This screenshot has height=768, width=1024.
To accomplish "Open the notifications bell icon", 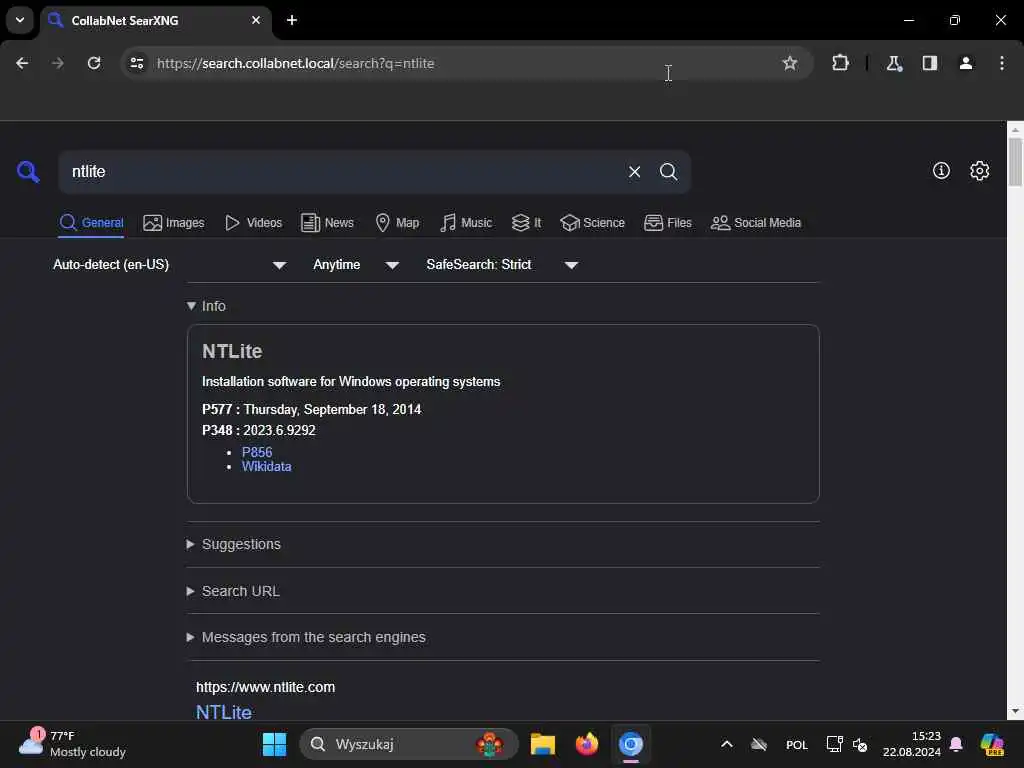I will click(956, 744).
